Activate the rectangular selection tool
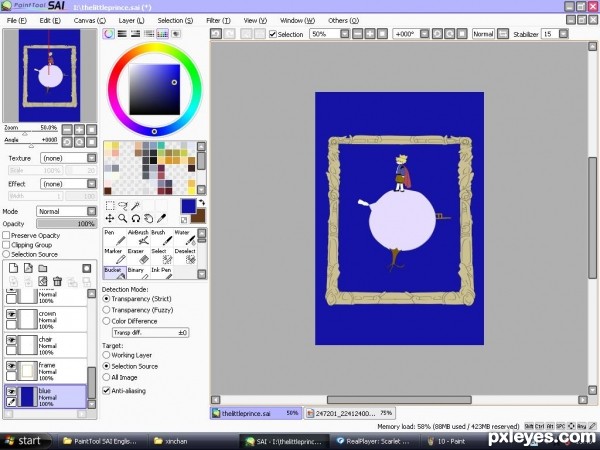Screen dimensions: 600x450 110,206
